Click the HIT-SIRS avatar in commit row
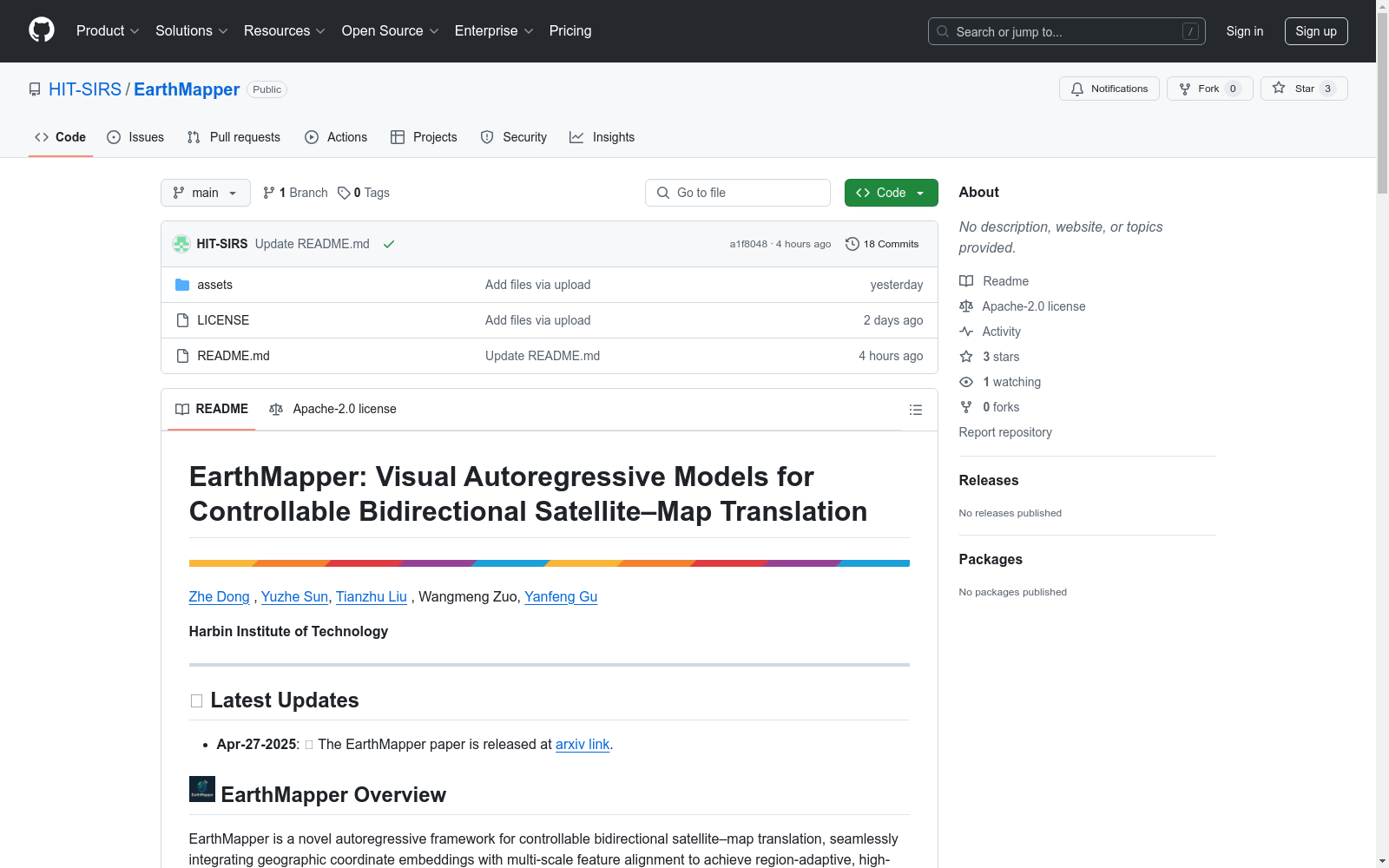The height and width of the screenshot is (868, 1389). pyautogui.click(x=181, y=244)
